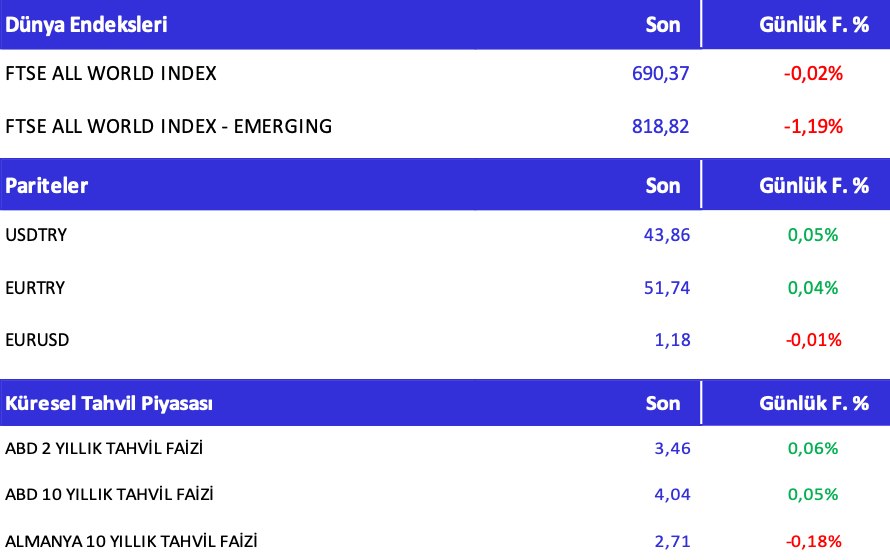Click the EURUSD pair label

tap(37, 340)
